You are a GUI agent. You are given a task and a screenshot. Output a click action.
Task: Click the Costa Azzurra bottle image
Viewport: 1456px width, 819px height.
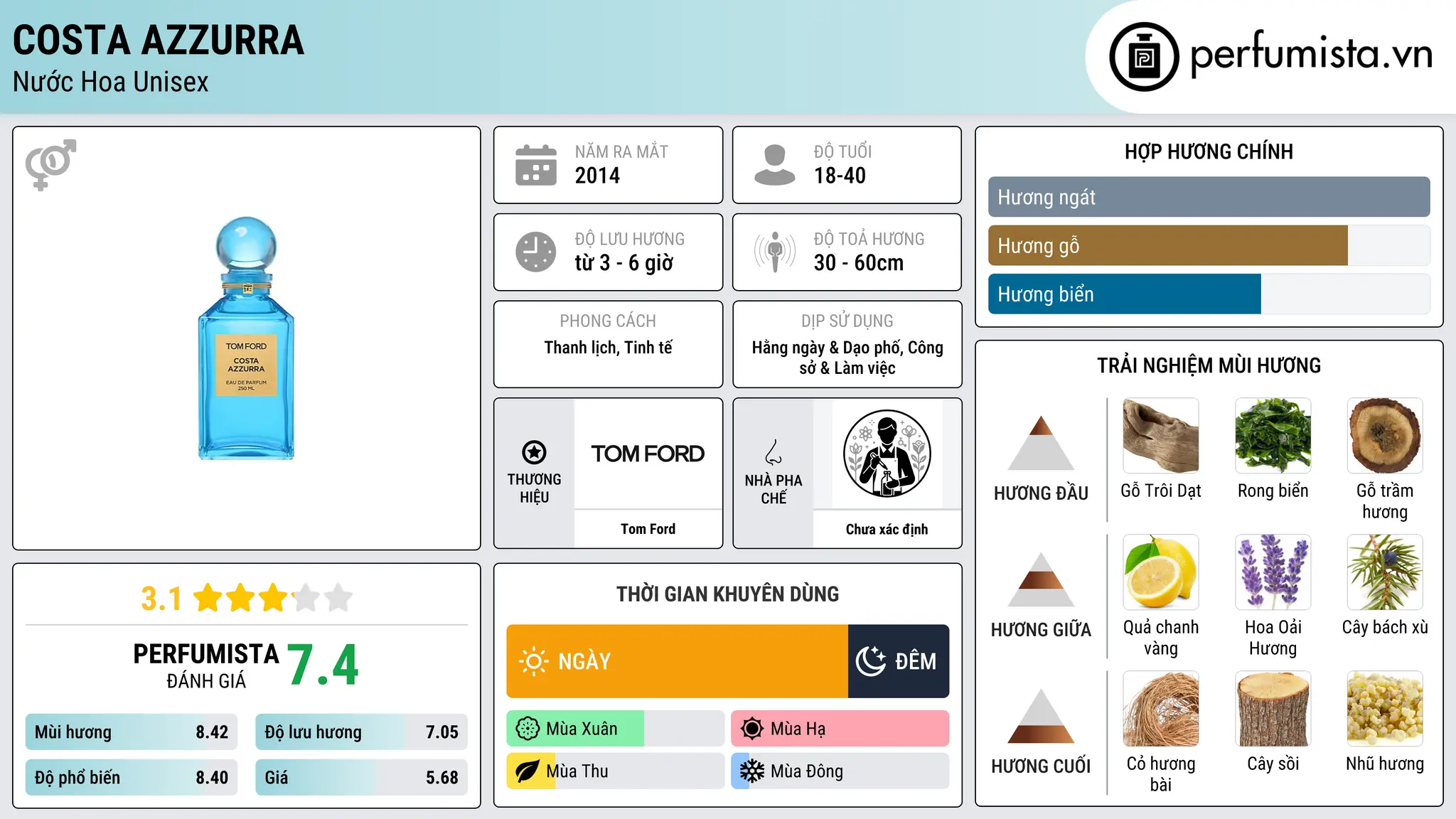[246, 338]
